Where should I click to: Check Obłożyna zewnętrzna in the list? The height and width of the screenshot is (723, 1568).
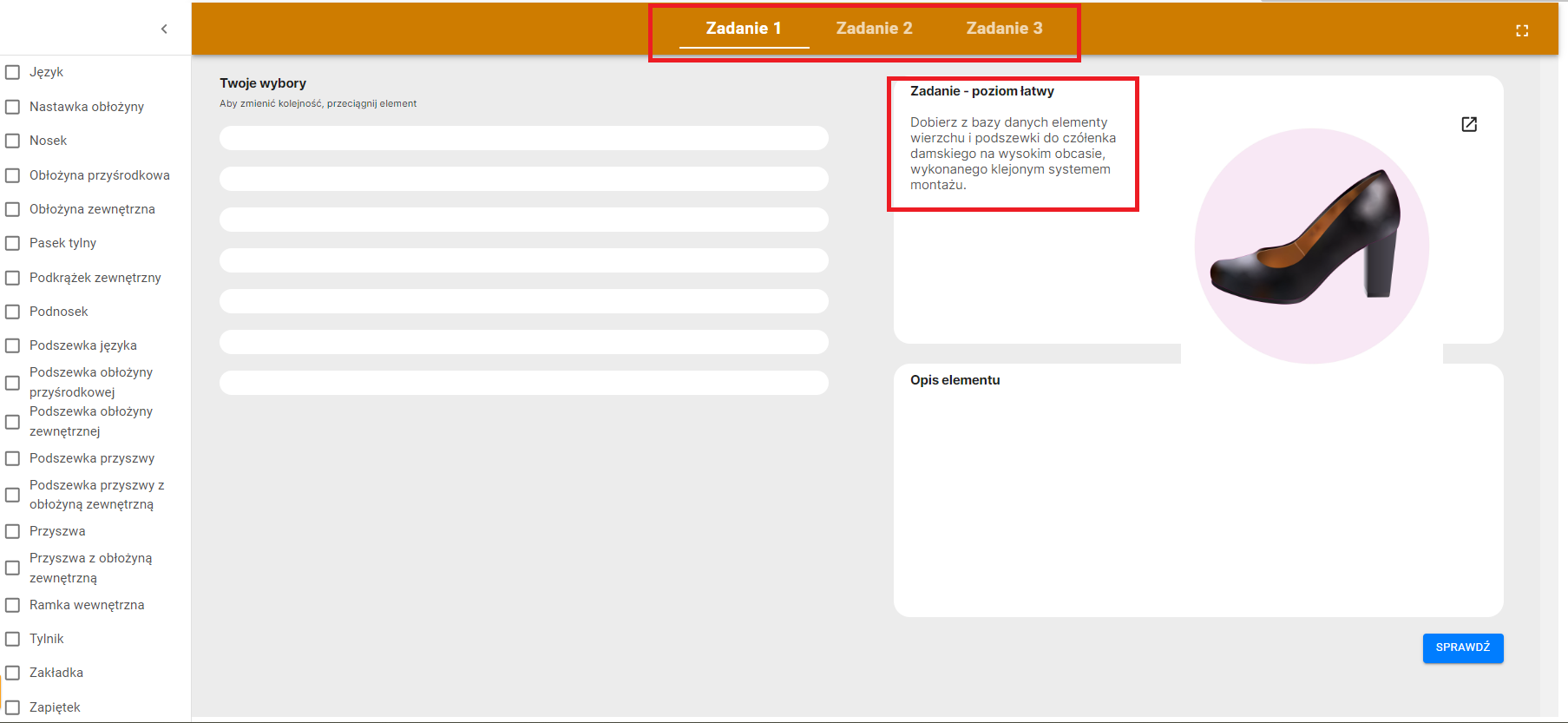(x=13, y=209)
